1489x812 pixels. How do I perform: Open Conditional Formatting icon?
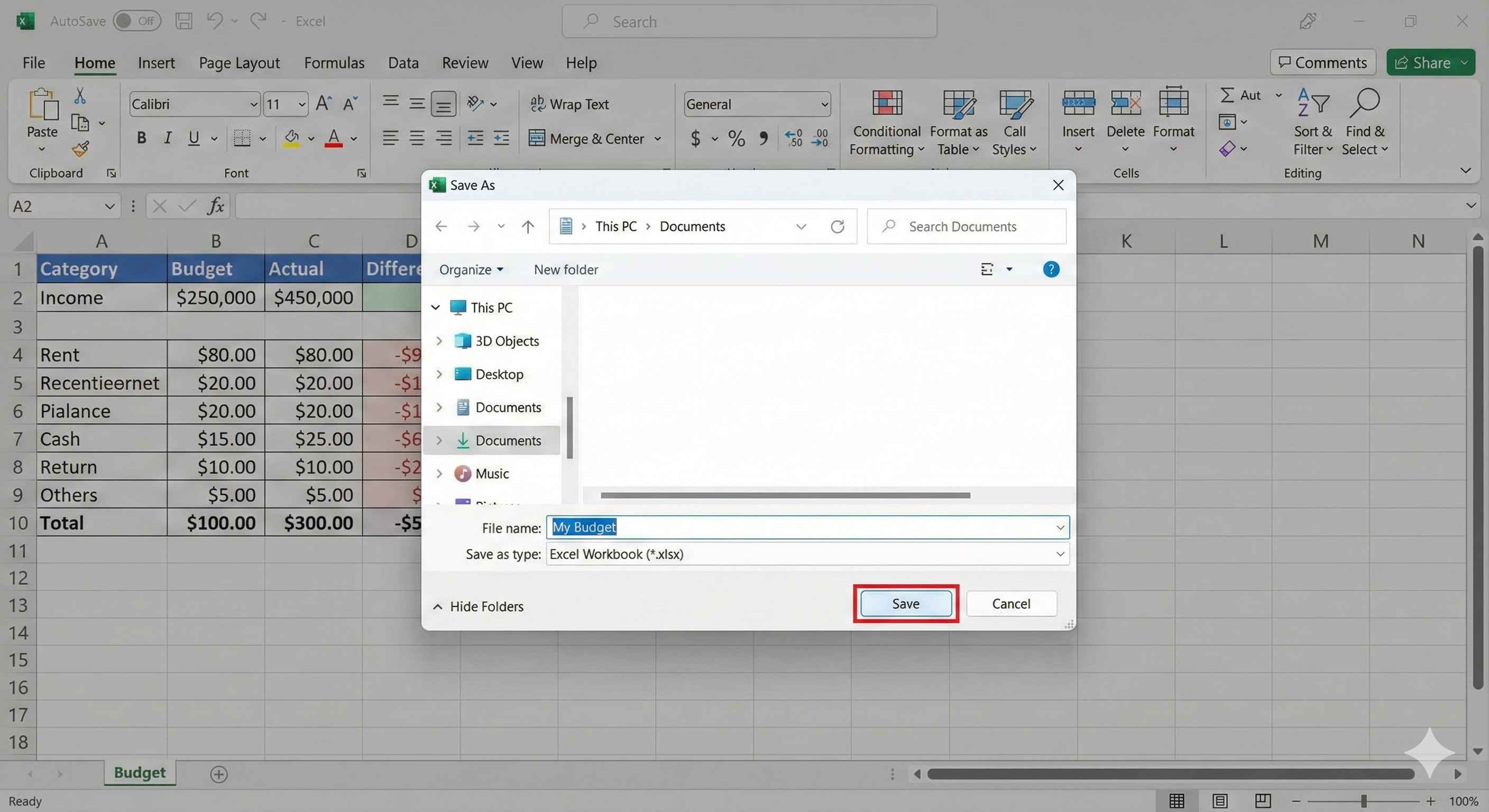coord(886,104)
